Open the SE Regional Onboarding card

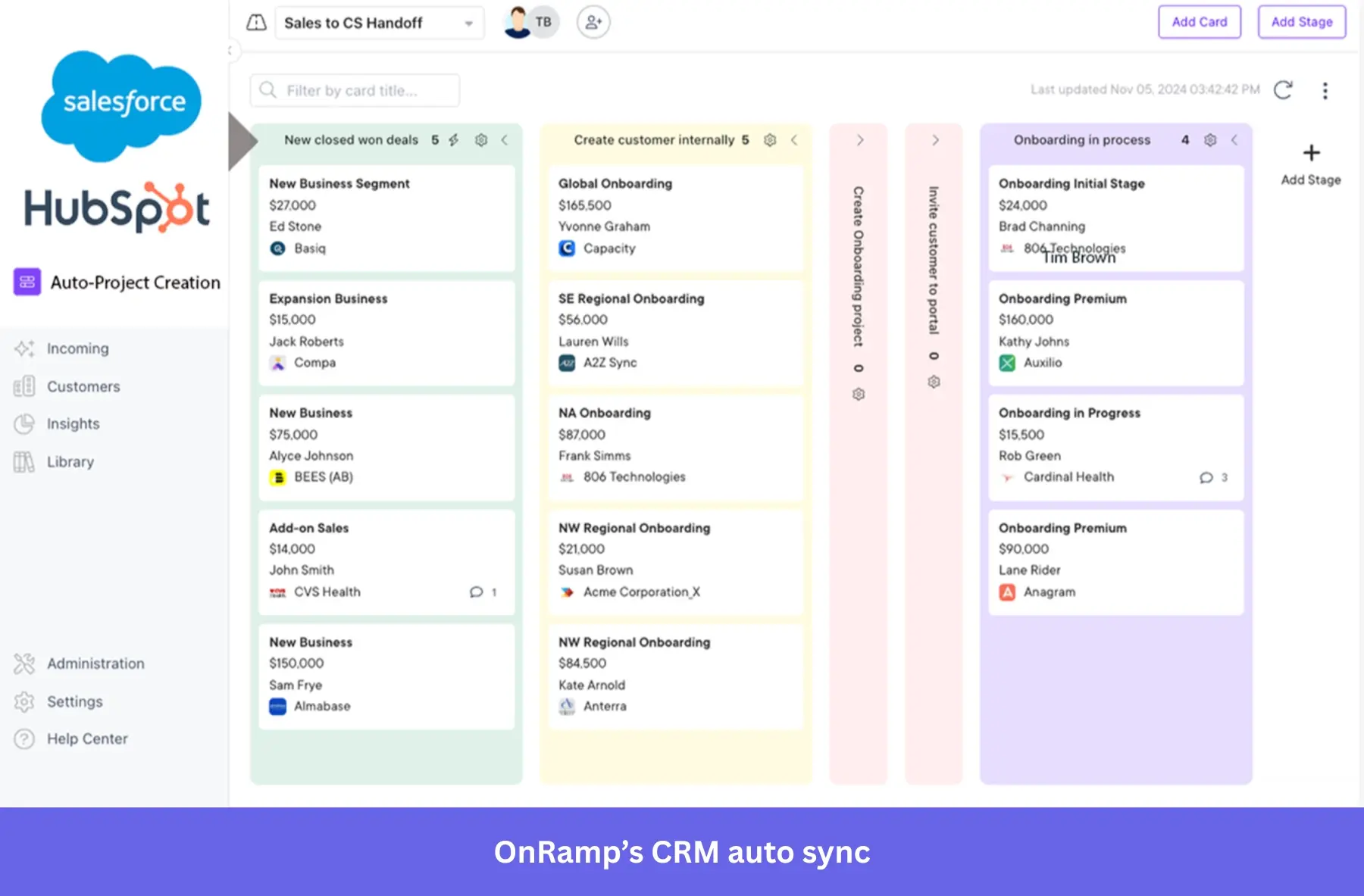(675, 332)
